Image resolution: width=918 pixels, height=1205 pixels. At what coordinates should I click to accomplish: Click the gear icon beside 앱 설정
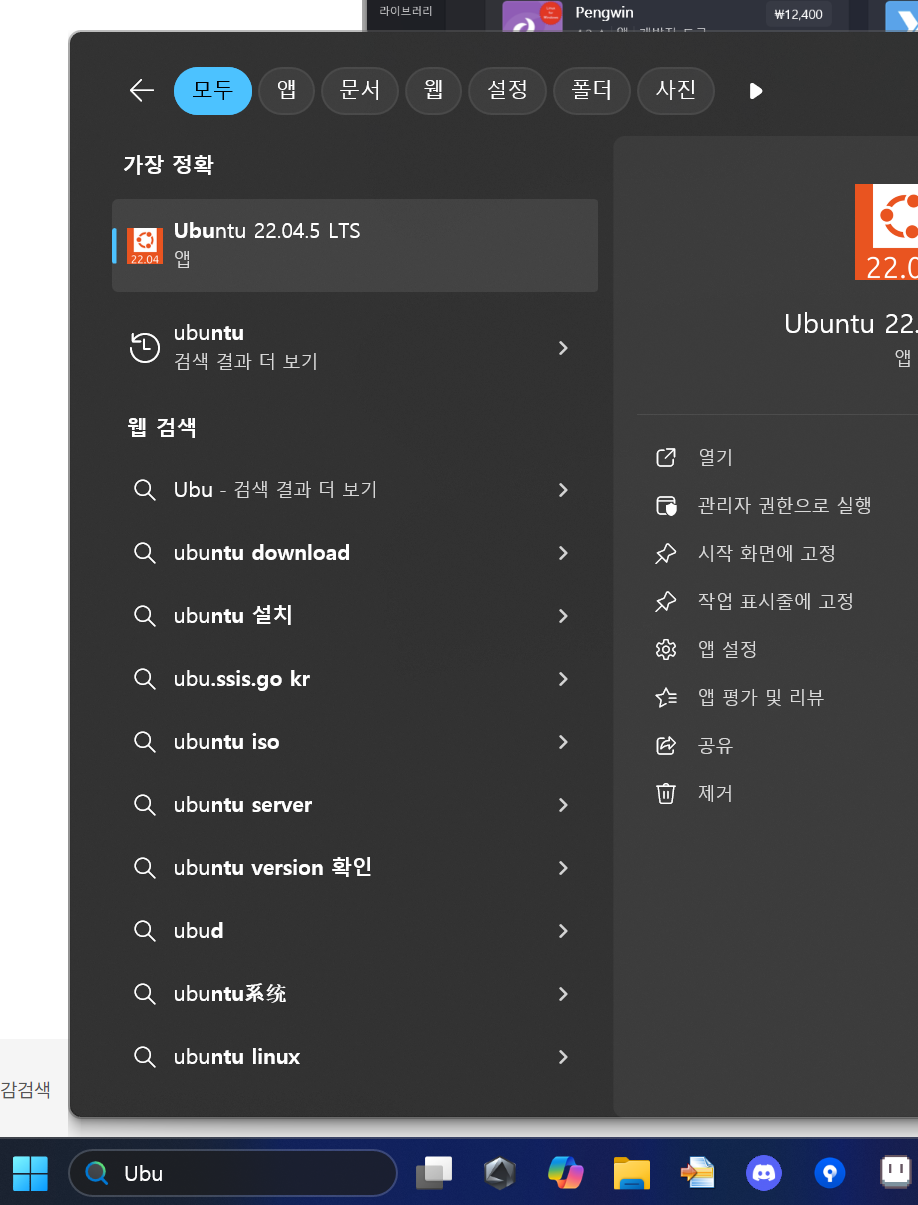coord(666,649)
